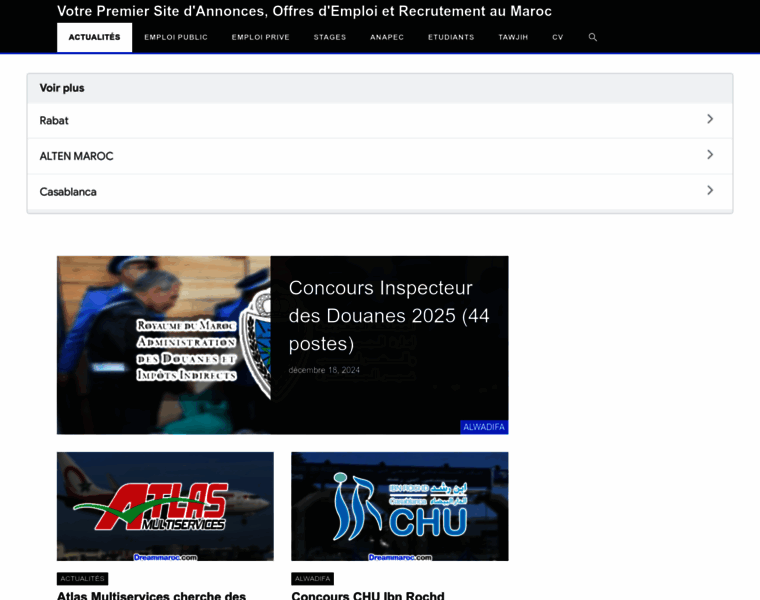Open the CHU Ibn Rochd article thumbnail
Image resolution: width=760 pixels, height=600 pixels.
pyautogui.click(x=399, y=506)
